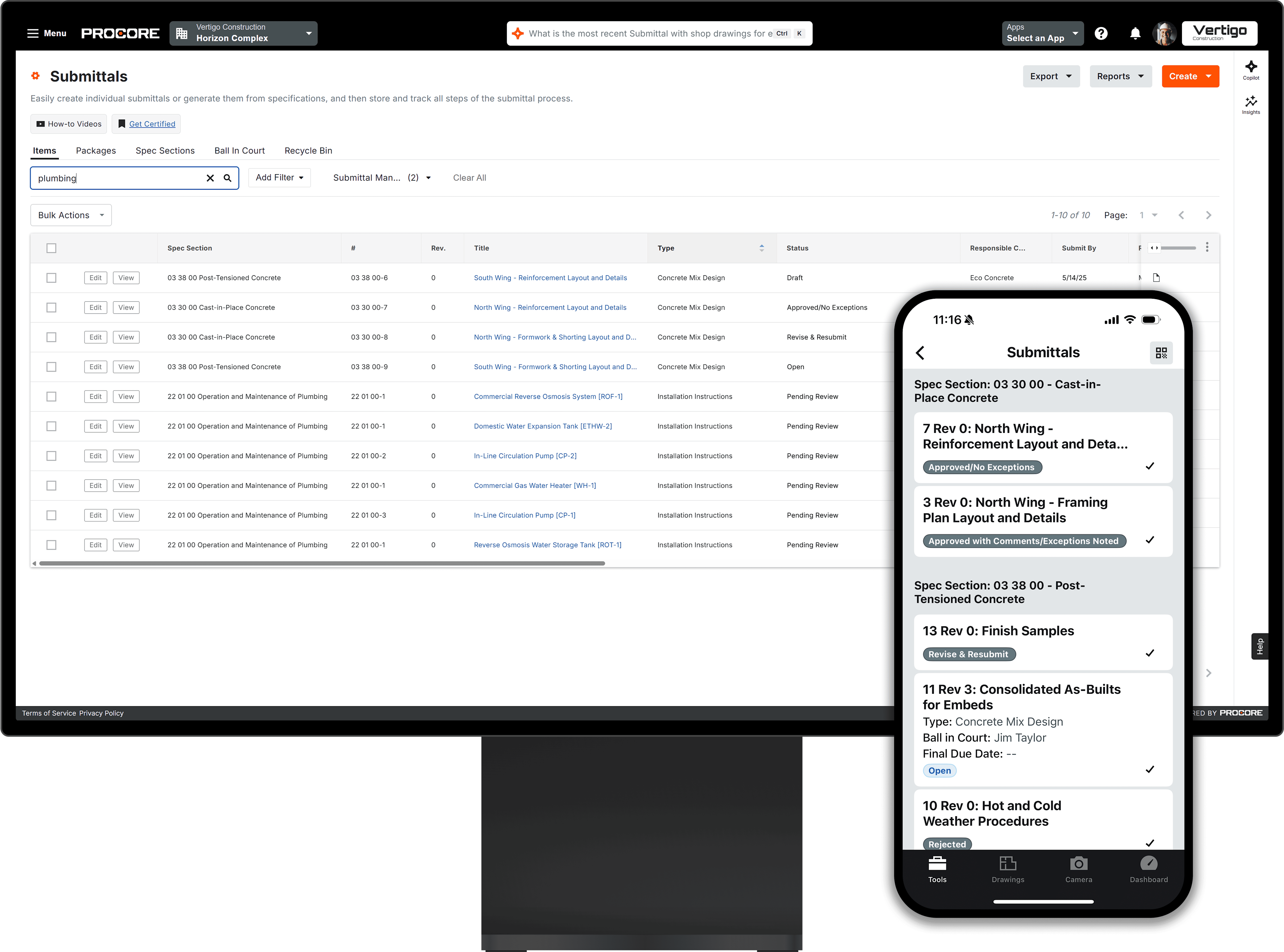The height and width of the screenshot is (952, 1284).
Task: Switch to the Ball In Court tab
Action: 239,150
